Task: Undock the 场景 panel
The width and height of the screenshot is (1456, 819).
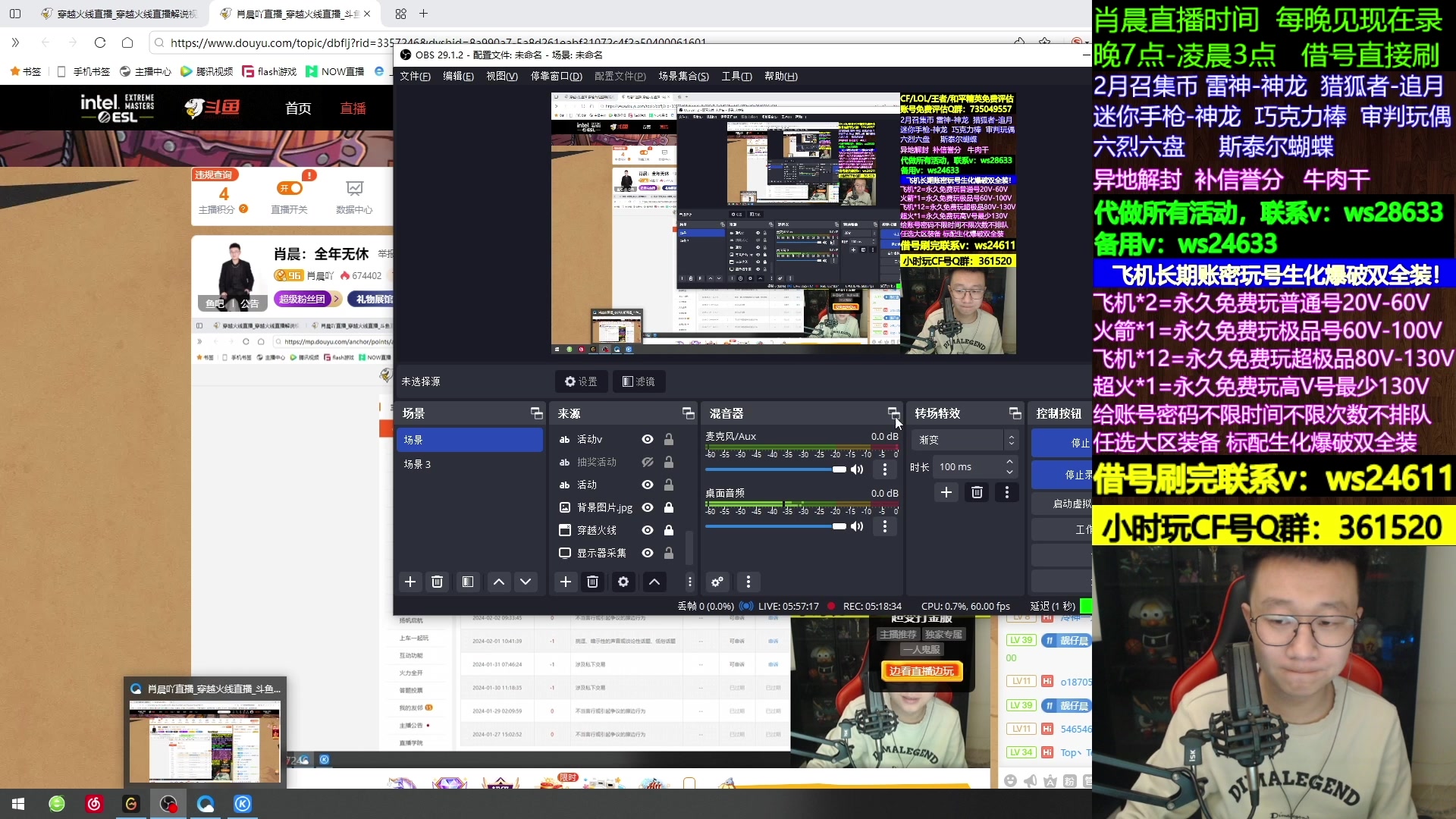Action: point(537,413)
